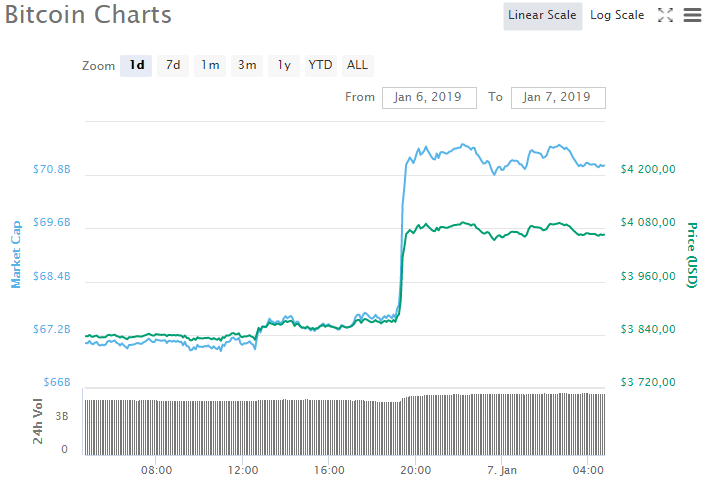Set zoom to 3m
The height and width of the screenshot is (483, 707).
247,65
